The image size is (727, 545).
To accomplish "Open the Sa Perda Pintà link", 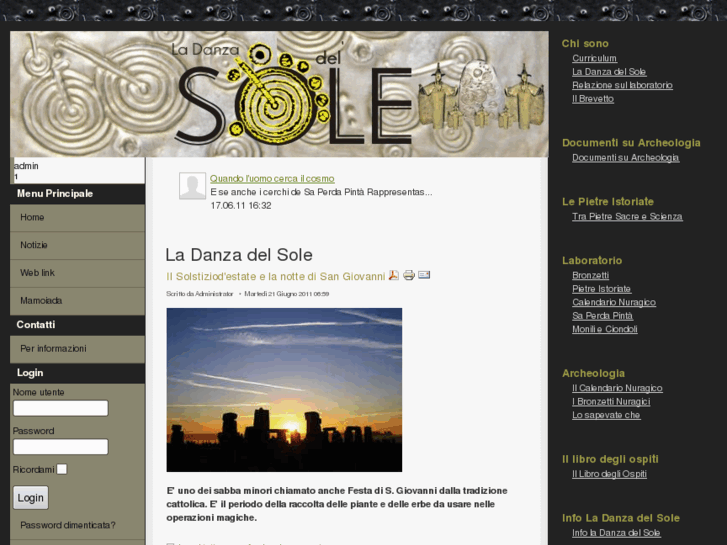I will (602, 316).
